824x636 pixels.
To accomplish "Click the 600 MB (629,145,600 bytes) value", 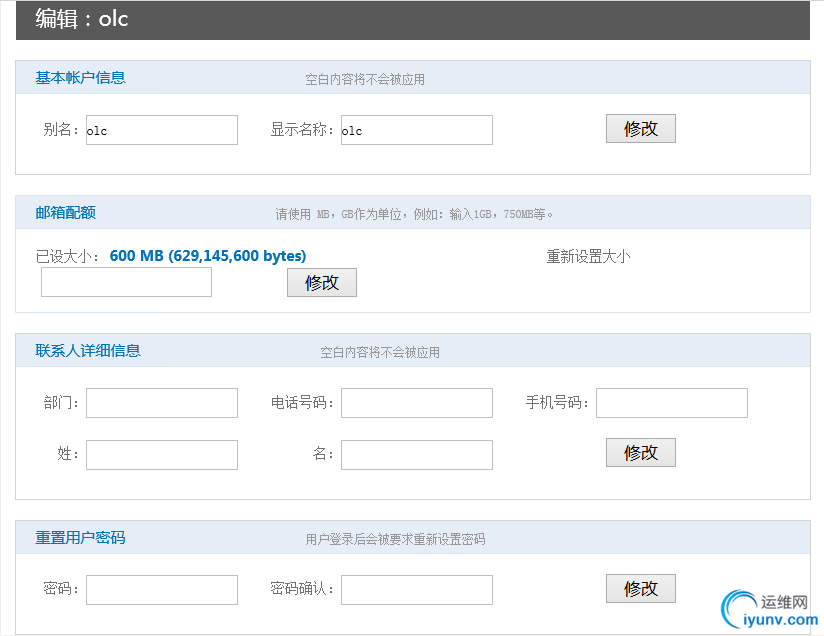I will tap(208, 256).
